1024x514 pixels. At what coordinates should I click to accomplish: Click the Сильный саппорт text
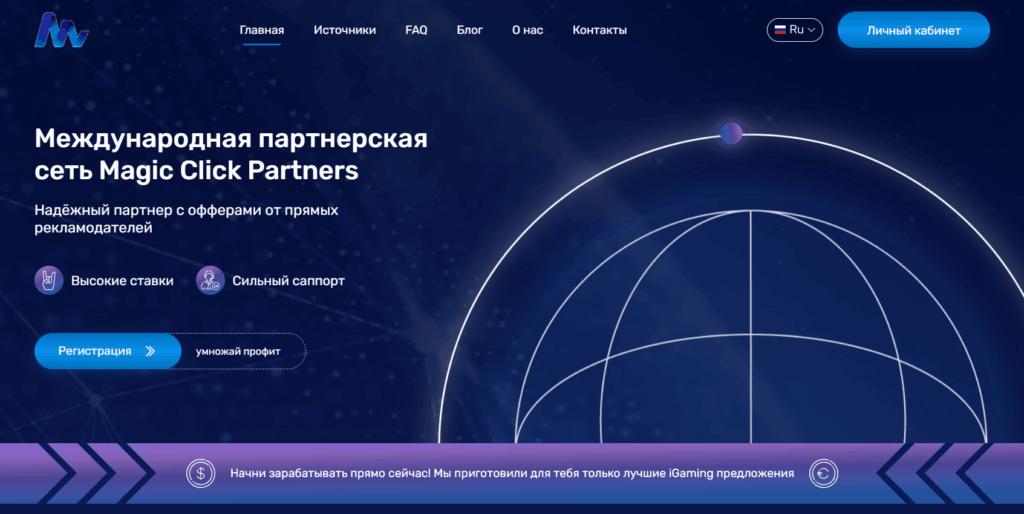(289, 281)
